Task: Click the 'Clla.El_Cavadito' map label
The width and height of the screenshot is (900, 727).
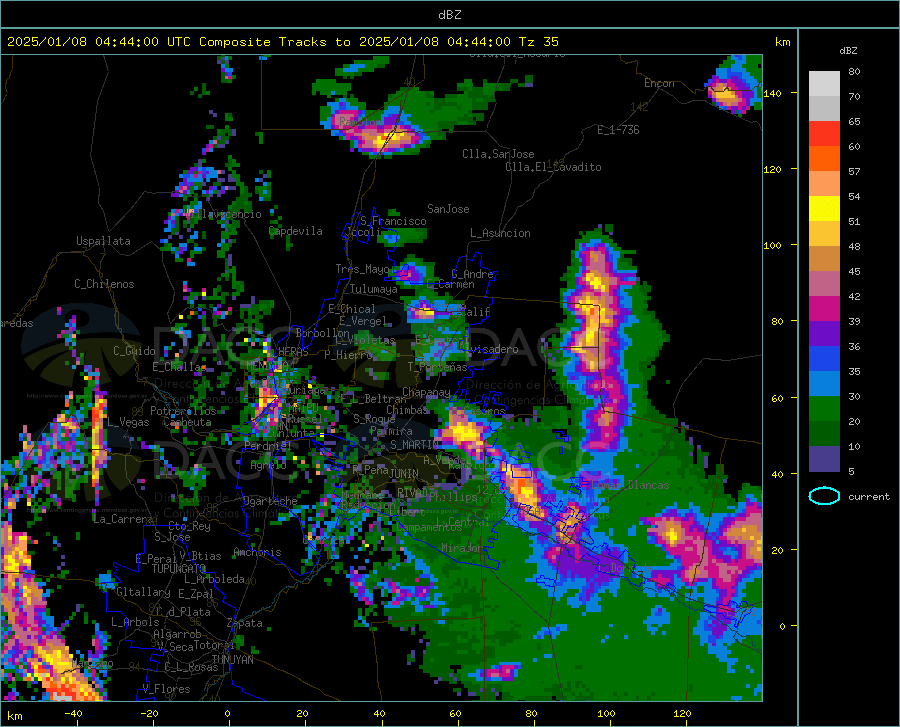Action: click(x=553, y=167)
